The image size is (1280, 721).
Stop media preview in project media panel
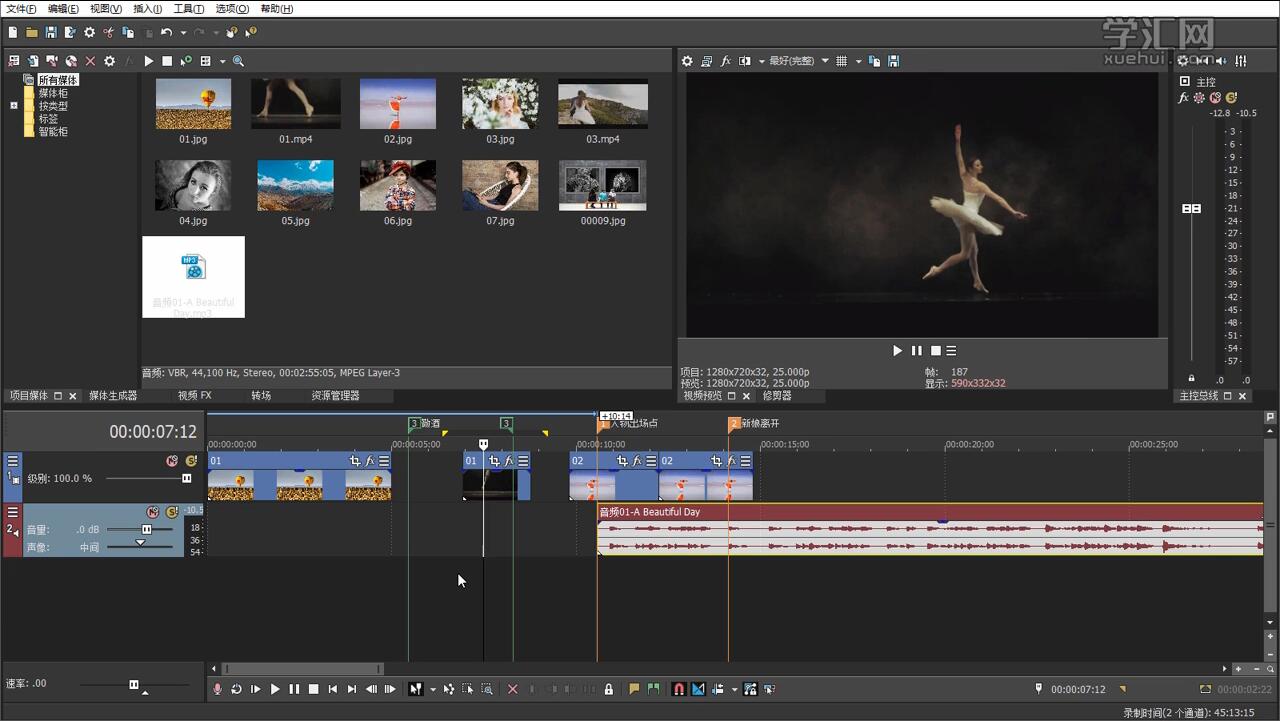(167, 61)
